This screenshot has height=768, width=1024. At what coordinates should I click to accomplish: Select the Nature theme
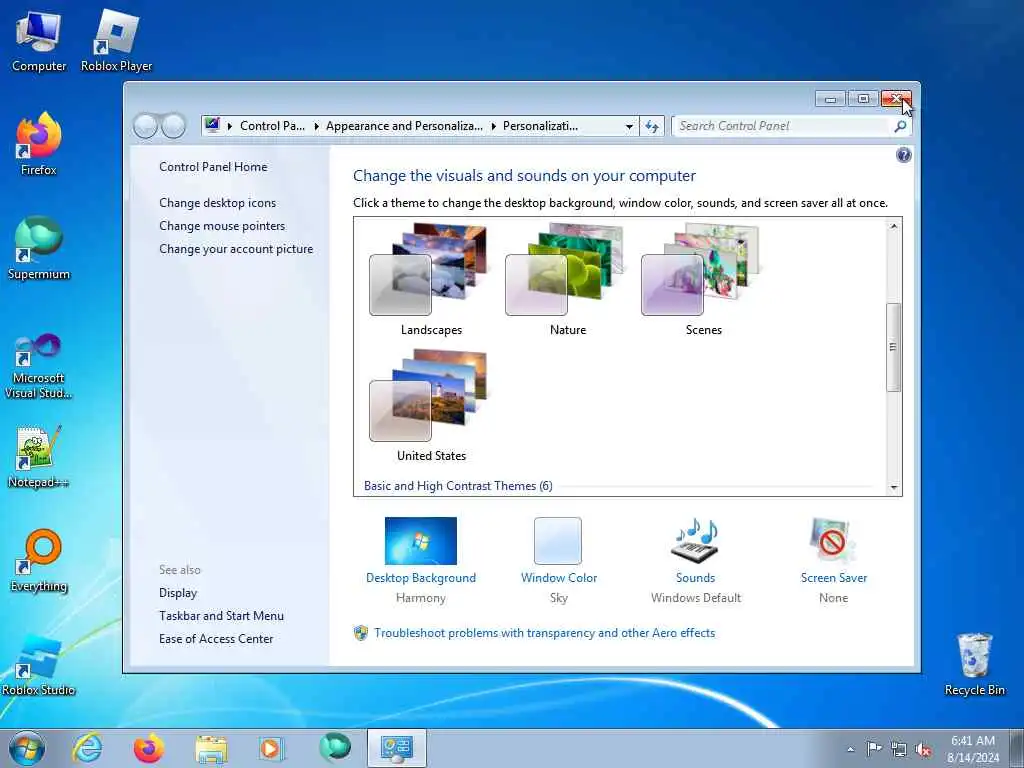566,280
